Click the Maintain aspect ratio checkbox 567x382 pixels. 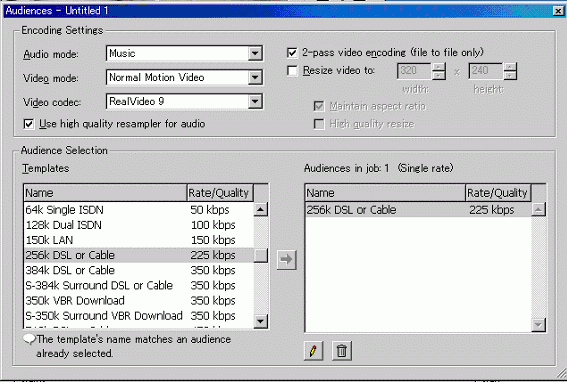[319, 106]
